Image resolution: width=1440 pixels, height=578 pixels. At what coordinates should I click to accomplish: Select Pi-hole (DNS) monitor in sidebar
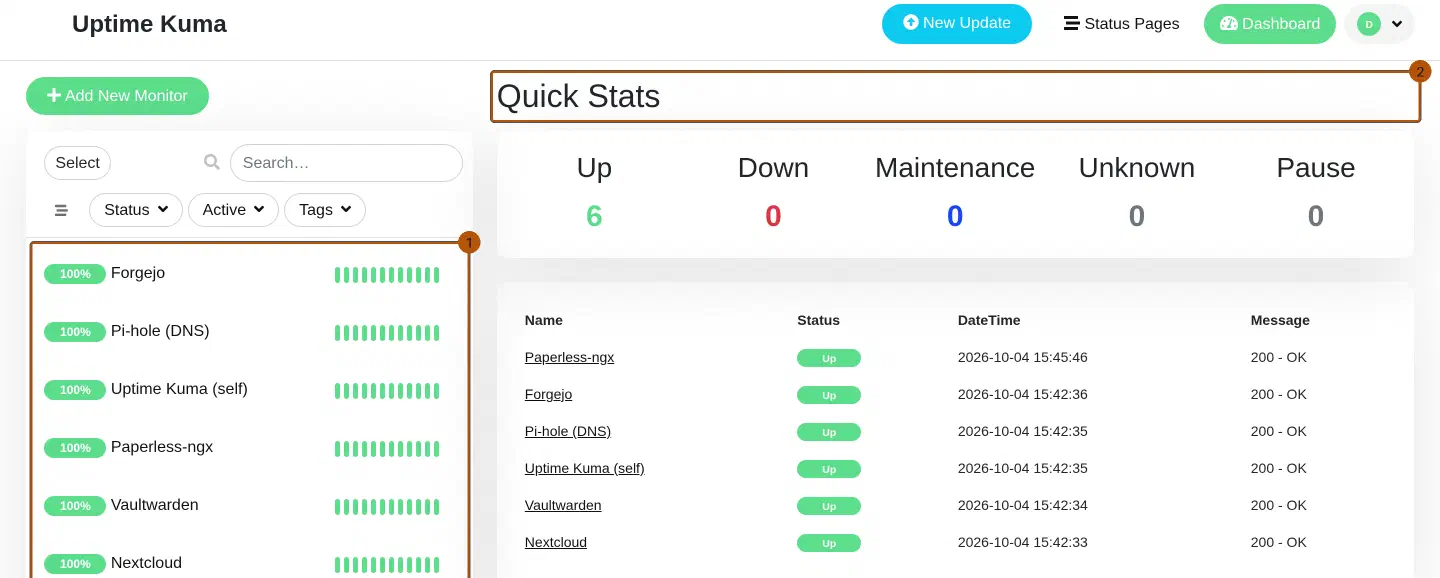coord(249,332)
